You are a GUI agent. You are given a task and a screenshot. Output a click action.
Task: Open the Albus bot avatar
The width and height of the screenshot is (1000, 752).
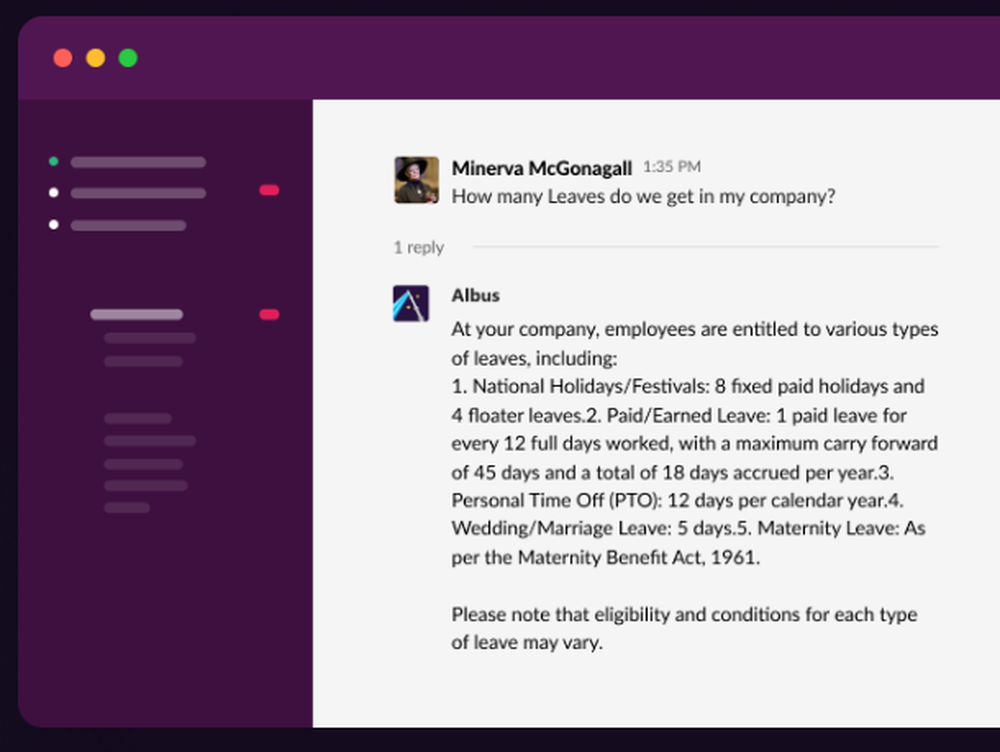point(411,304)
